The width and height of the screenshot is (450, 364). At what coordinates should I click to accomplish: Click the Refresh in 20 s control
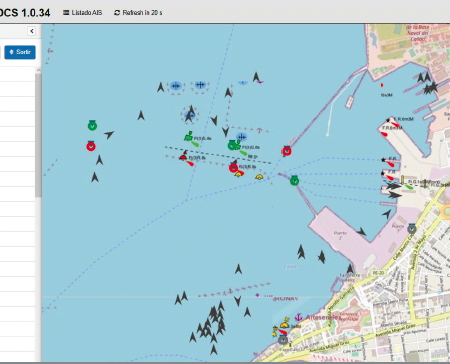(138, 13)
